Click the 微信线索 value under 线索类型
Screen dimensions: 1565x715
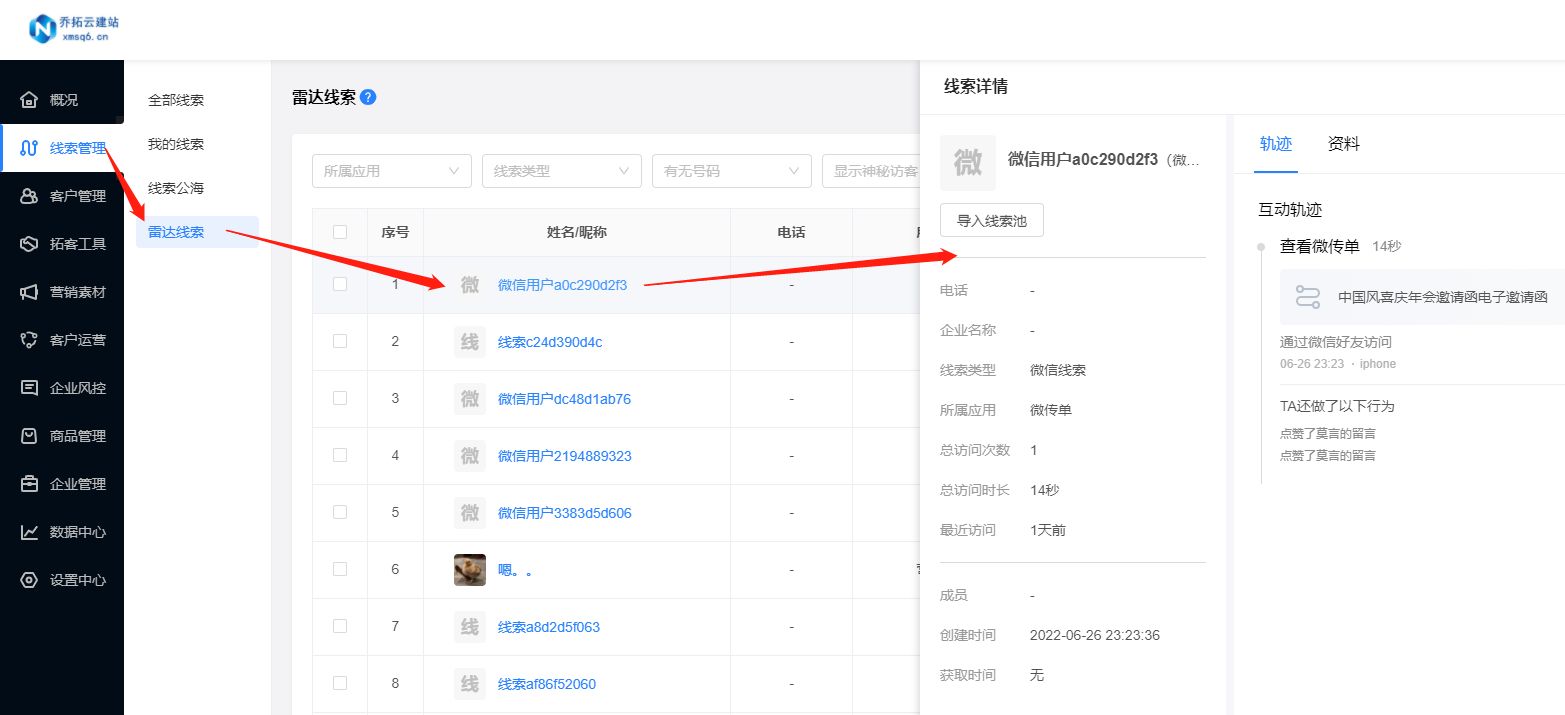1058,370
